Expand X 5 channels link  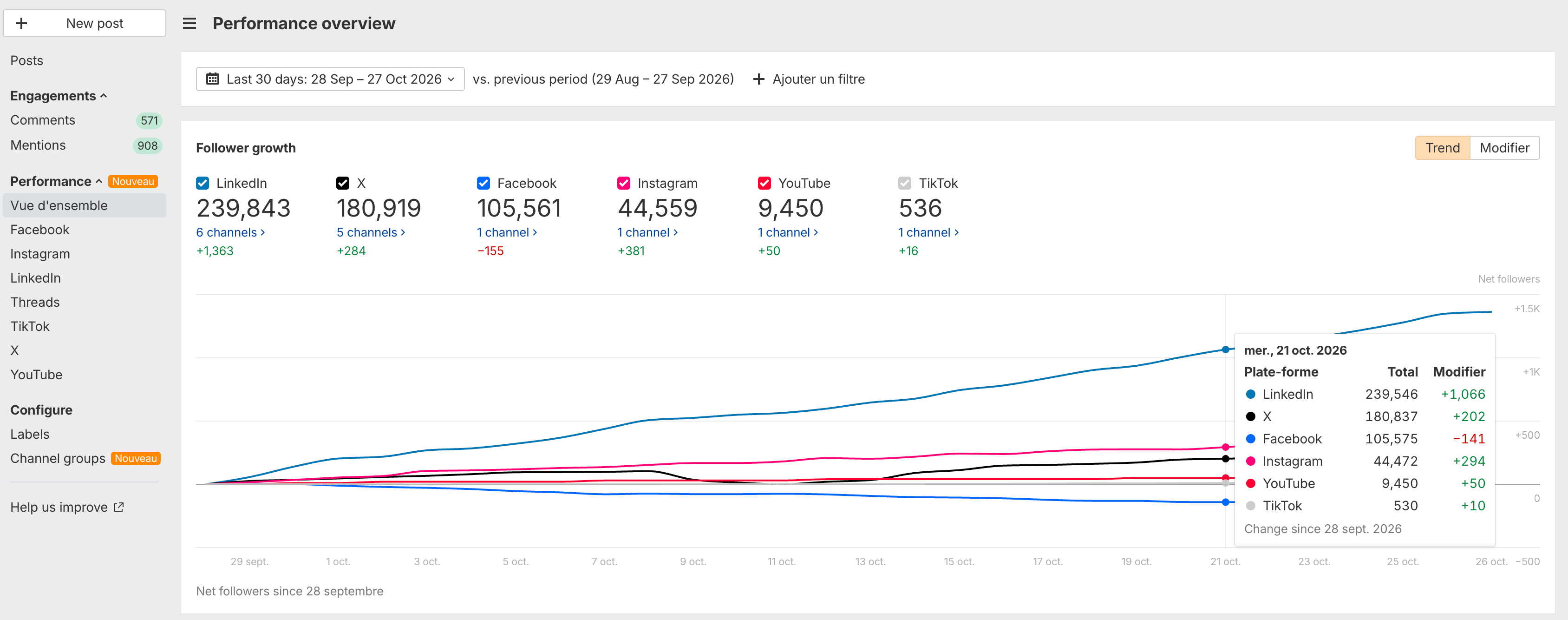[371, 232]
